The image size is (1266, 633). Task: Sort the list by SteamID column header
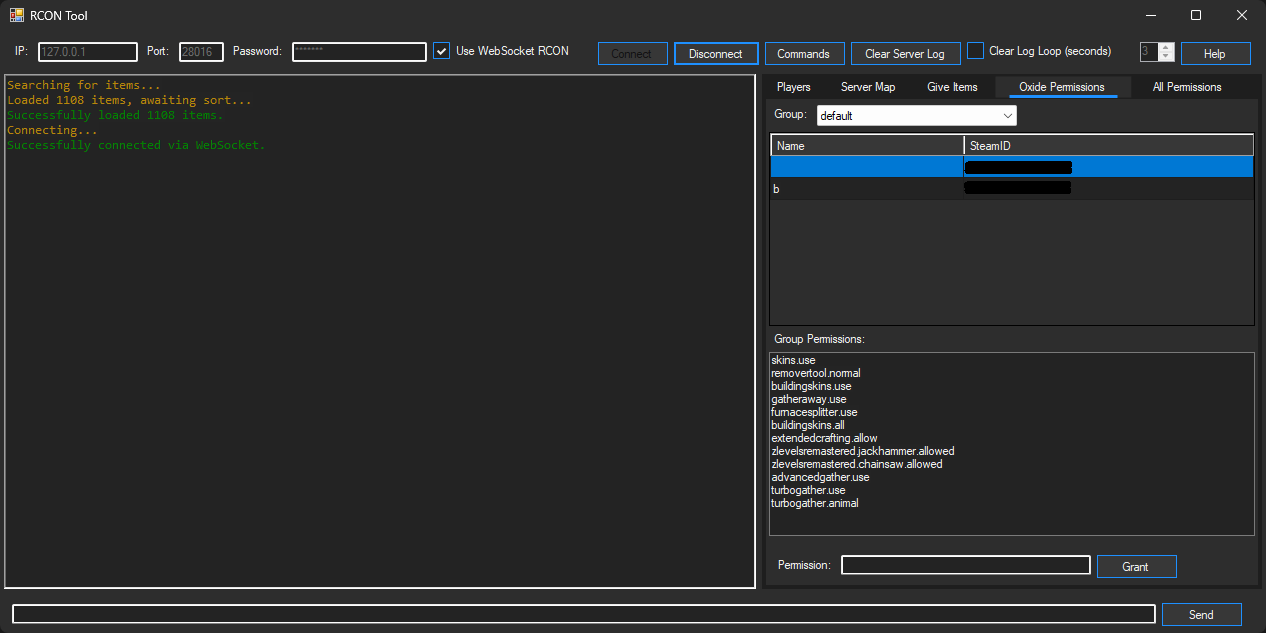click(1107, 146)
